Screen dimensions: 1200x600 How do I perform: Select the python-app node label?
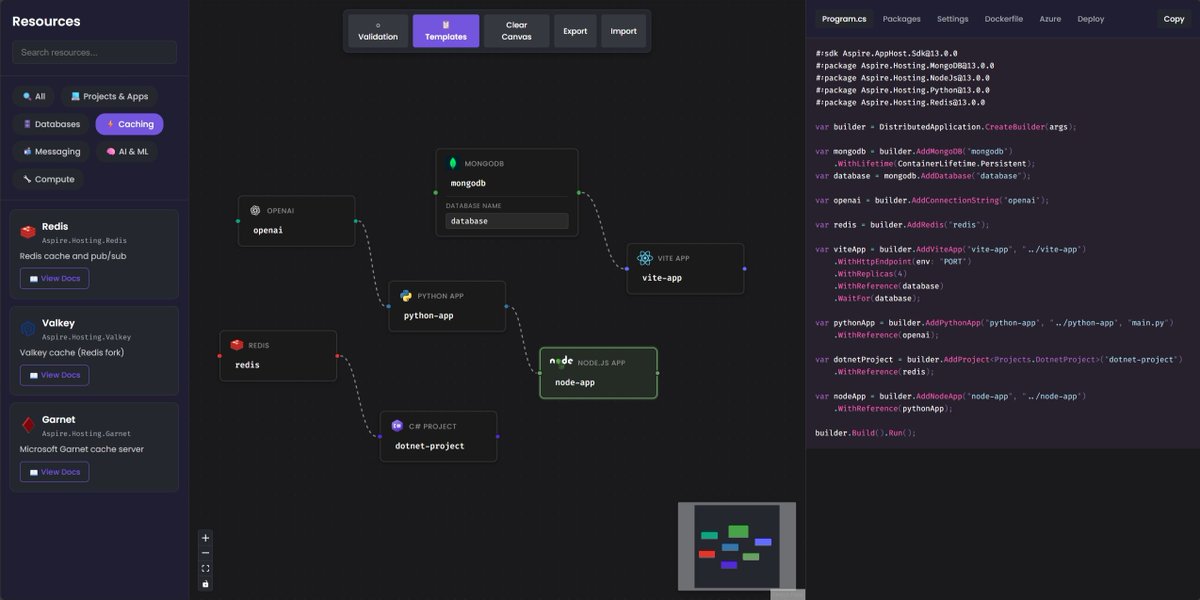click(x=429, y=316)
